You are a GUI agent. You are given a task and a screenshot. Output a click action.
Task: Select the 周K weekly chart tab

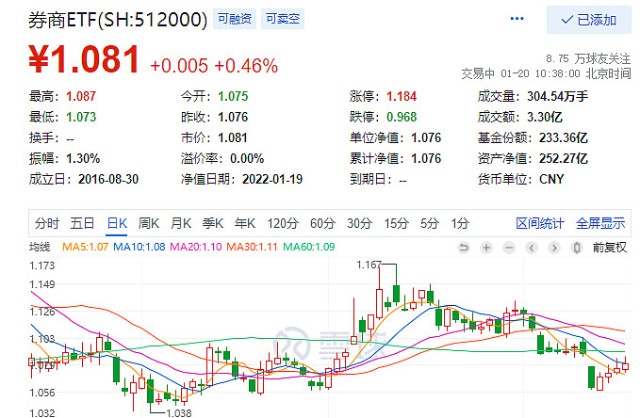150,223
